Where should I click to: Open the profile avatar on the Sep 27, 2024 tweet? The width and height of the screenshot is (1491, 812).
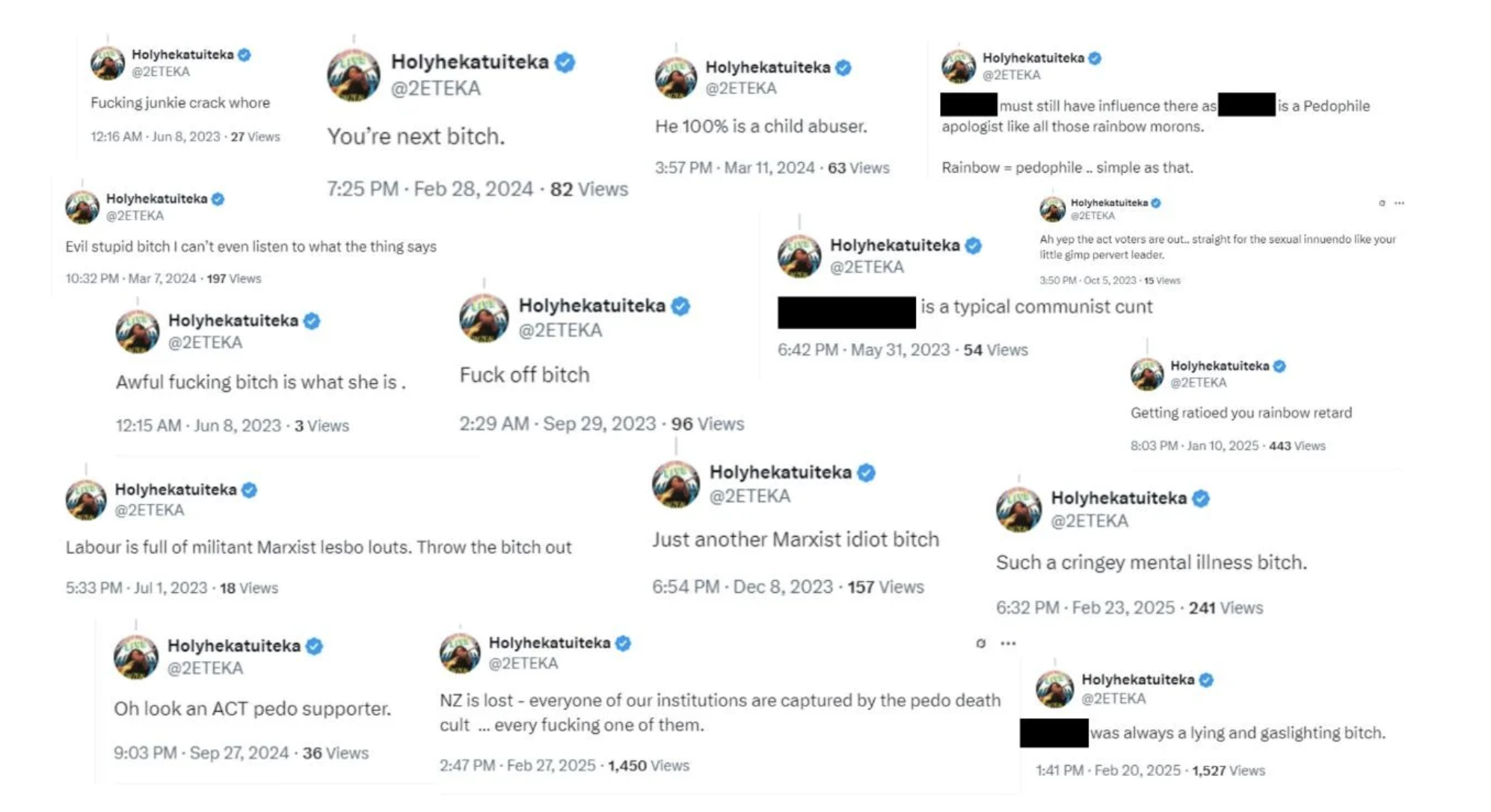click(x=136, y=656)
